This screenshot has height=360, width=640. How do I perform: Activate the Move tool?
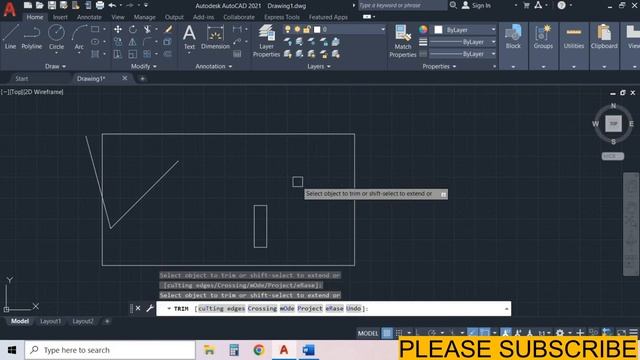click(x=118, y=29)
